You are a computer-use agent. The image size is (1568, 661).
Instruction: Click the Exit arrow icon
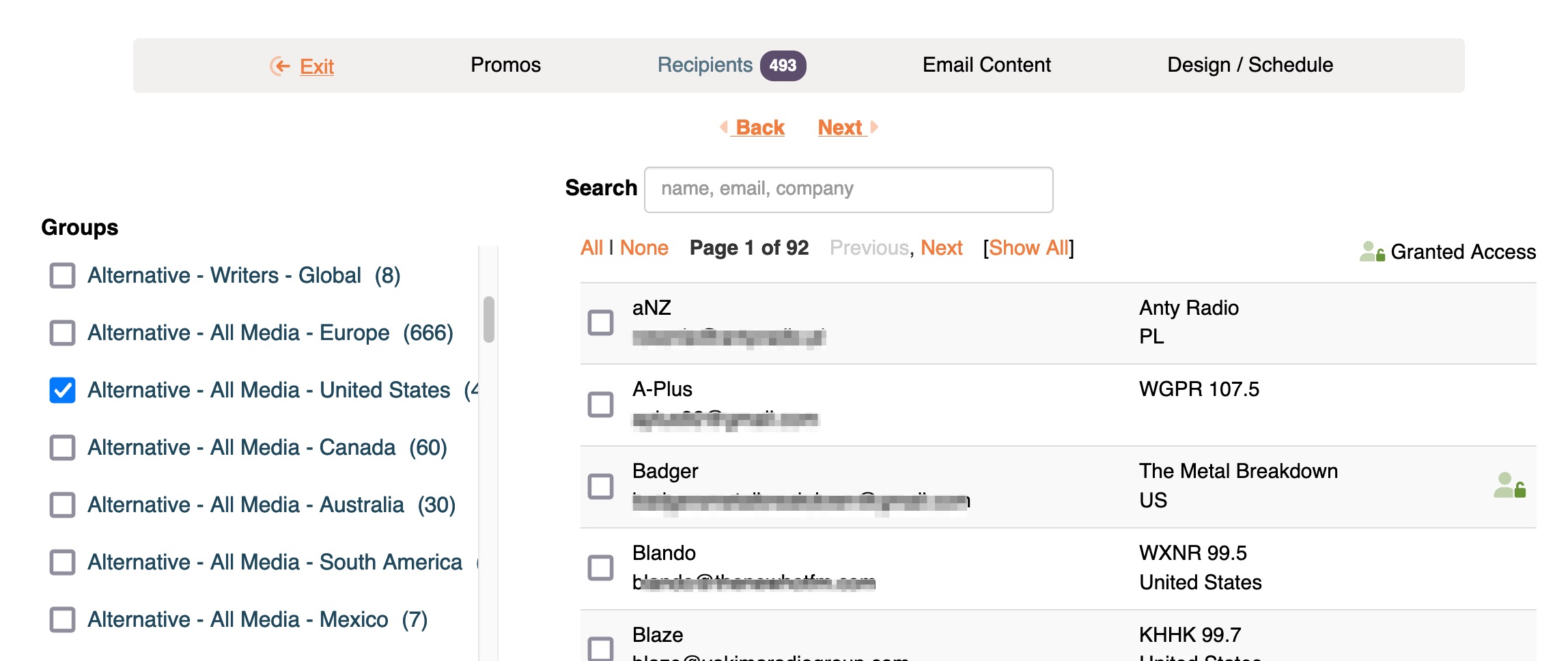[x=280, y=66]
